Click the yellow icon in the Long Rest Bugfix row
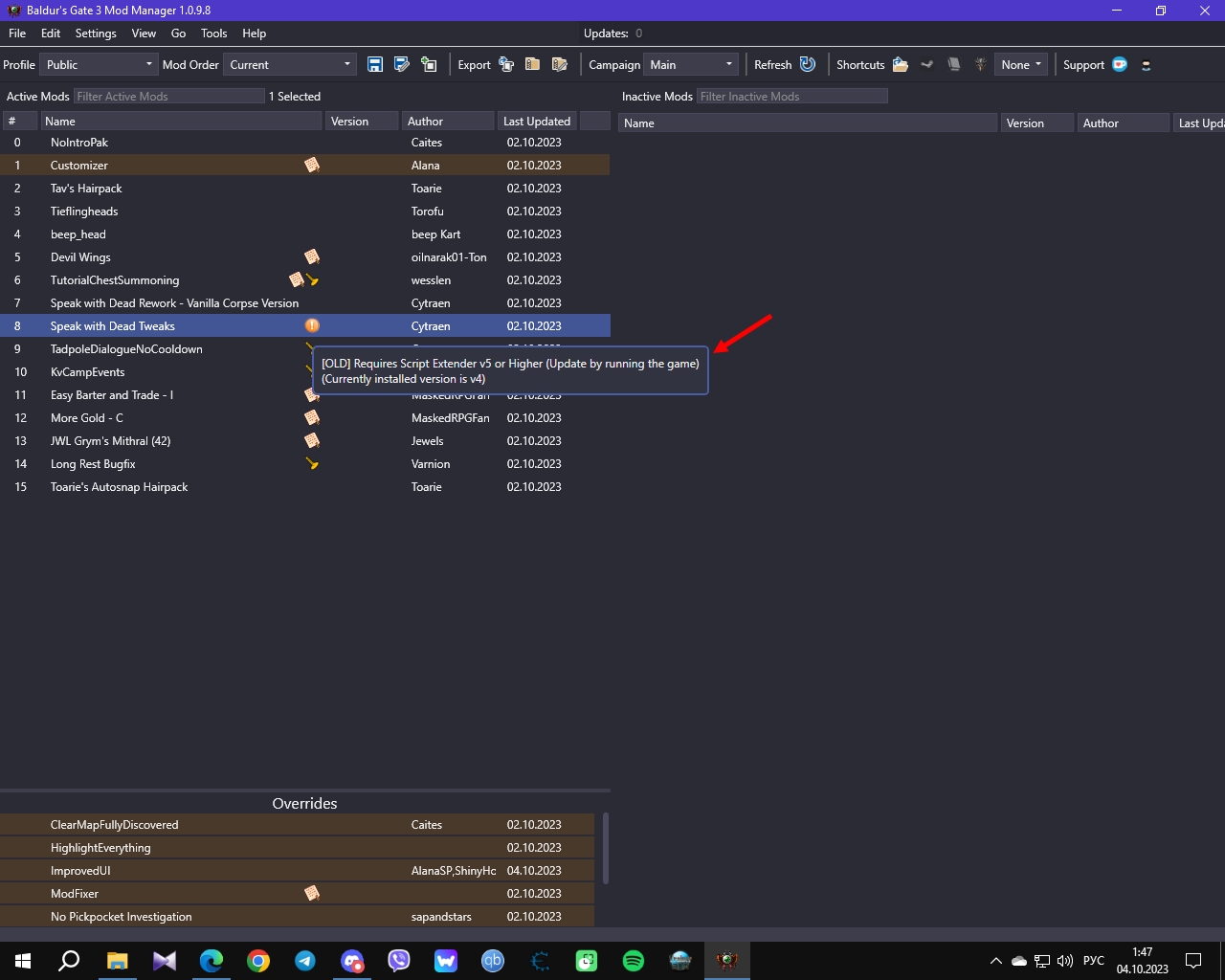This screenshot has height=980, width=1225. 312,464
